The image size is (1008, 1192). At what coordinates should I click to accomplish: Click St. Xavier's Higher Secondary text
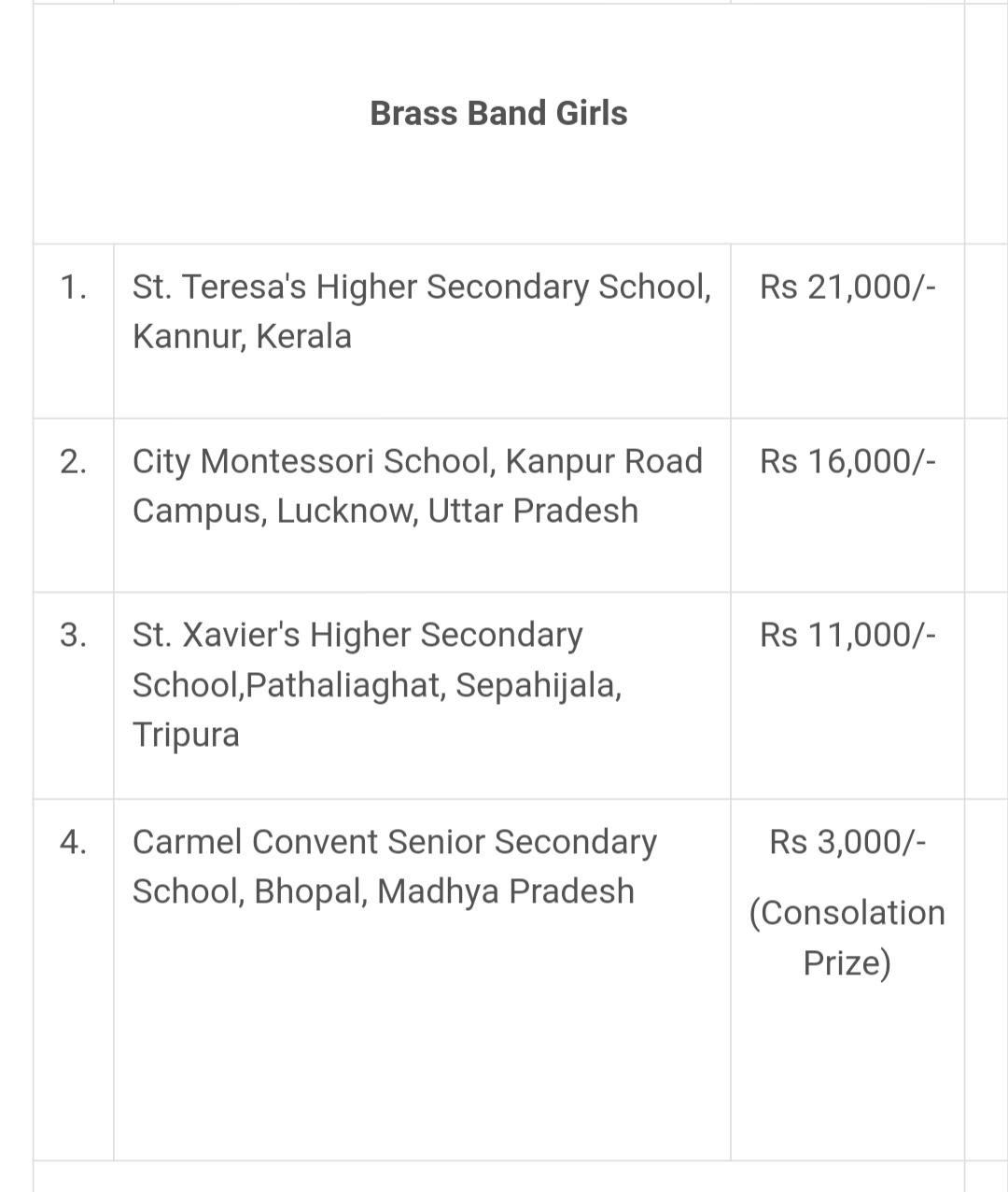click(357, 635)
